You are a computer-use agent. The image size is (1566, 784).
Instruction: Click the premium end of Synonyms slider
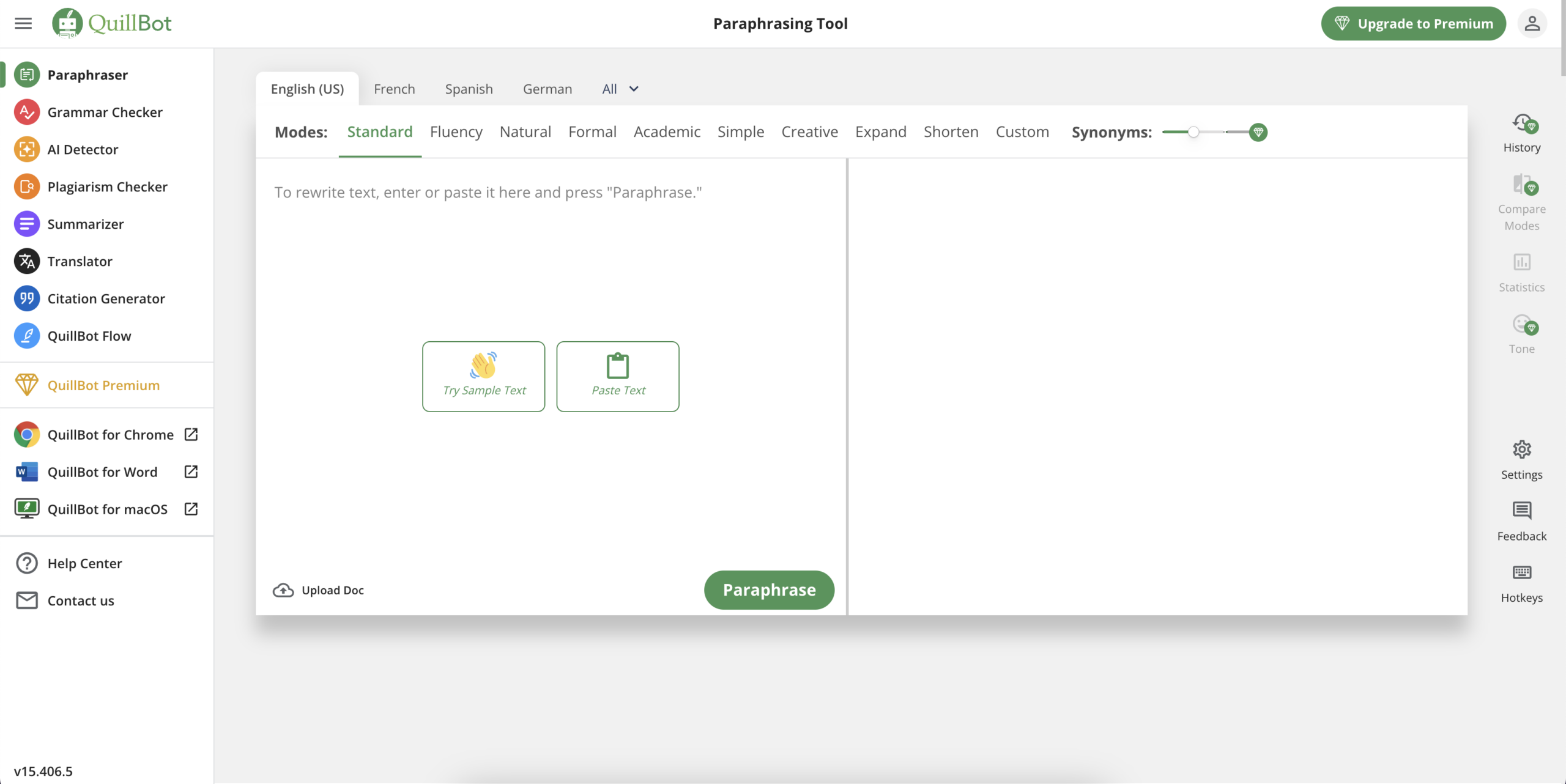1258,132
